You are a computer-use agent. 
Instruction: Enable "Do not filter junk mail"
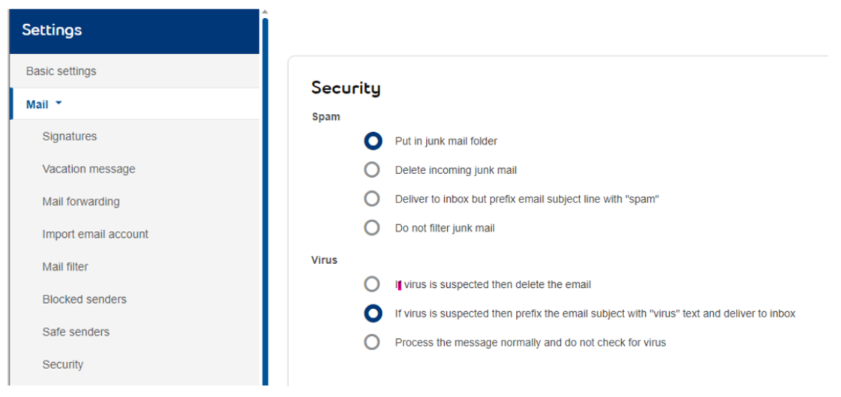pyautogui.click(x=372, y=228)
